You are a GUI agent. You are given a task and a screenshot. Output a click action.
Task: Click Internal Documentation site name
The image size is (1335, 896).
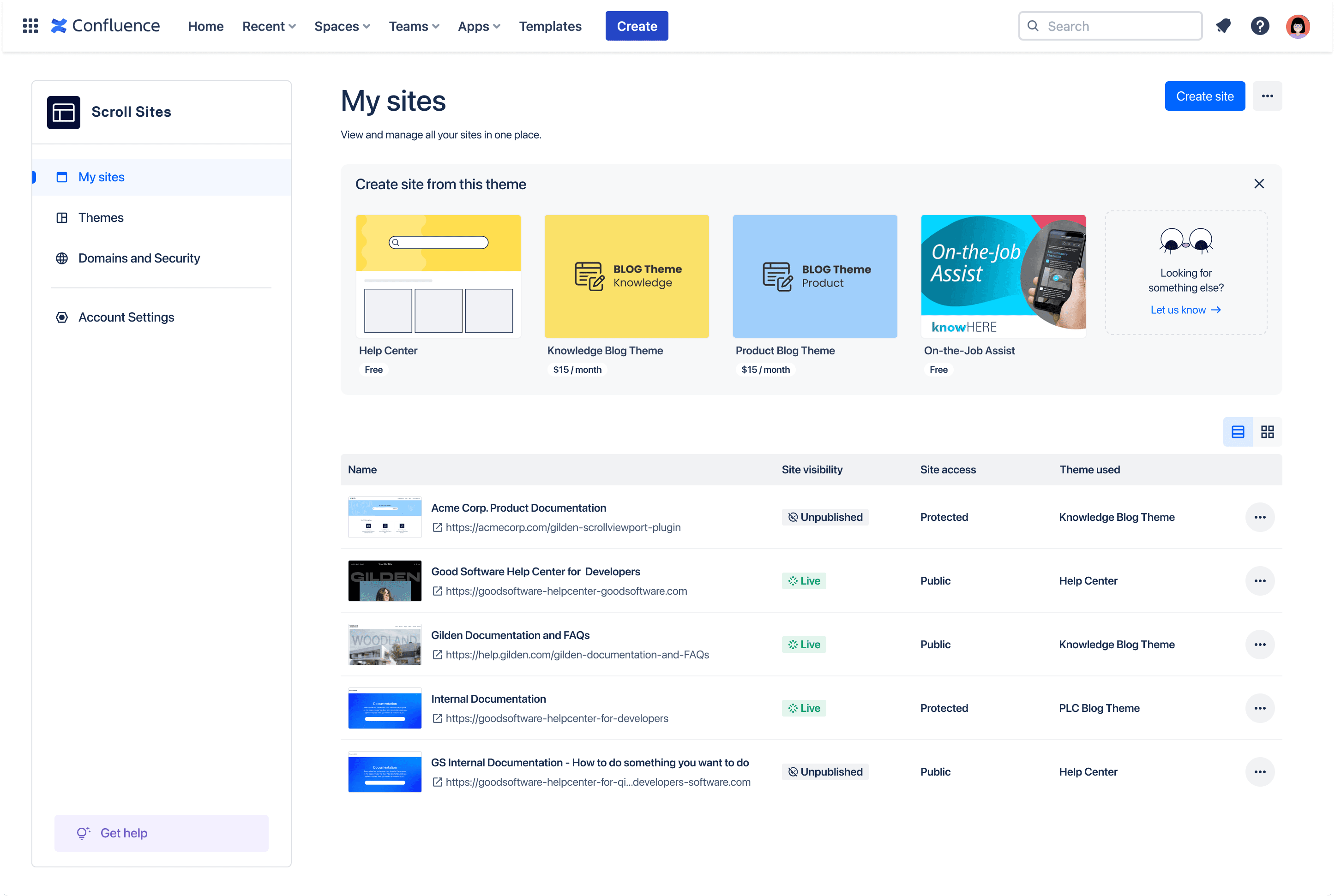[488, 699]
